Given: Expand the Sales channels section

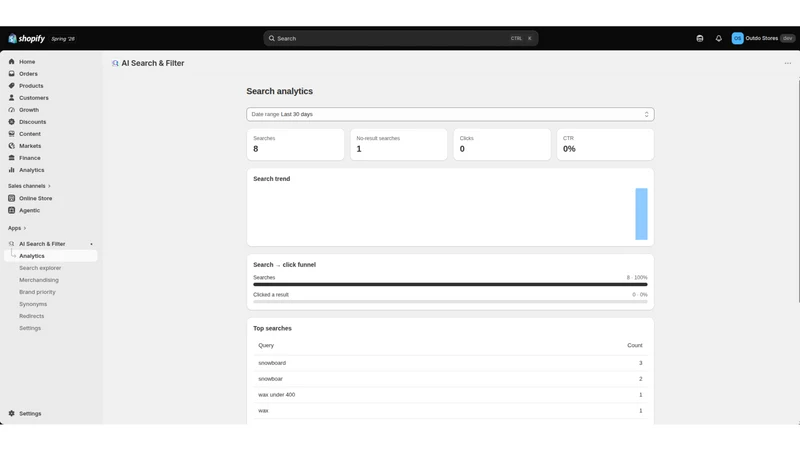Looking at the screenshot, I should [x=29, y=186].
